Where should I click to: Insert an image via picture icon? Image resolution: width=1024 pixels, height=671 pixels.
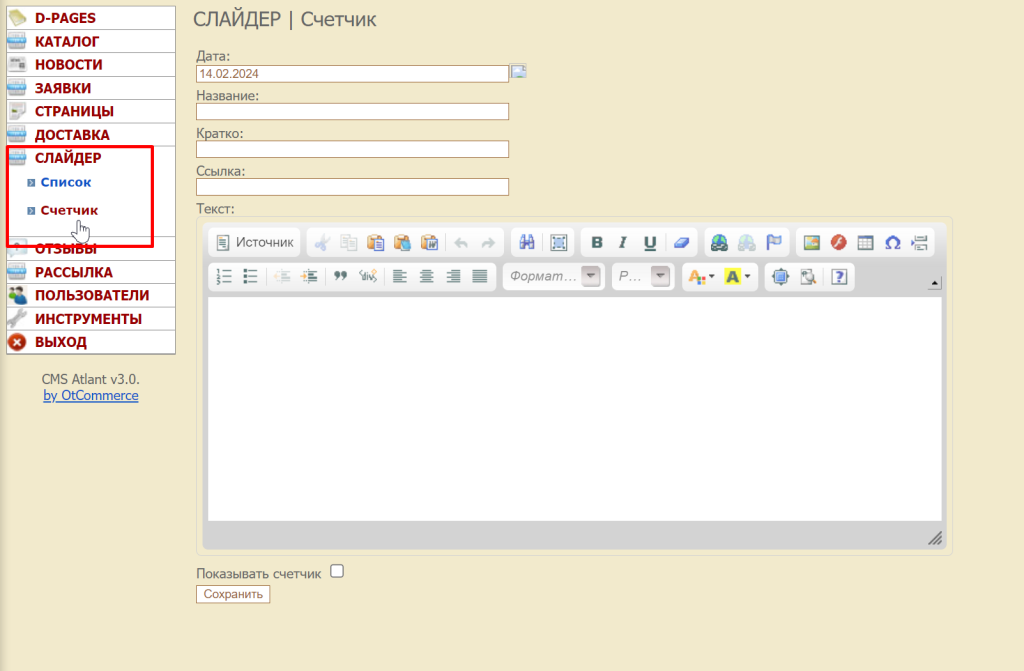click(x=812, y=243)
